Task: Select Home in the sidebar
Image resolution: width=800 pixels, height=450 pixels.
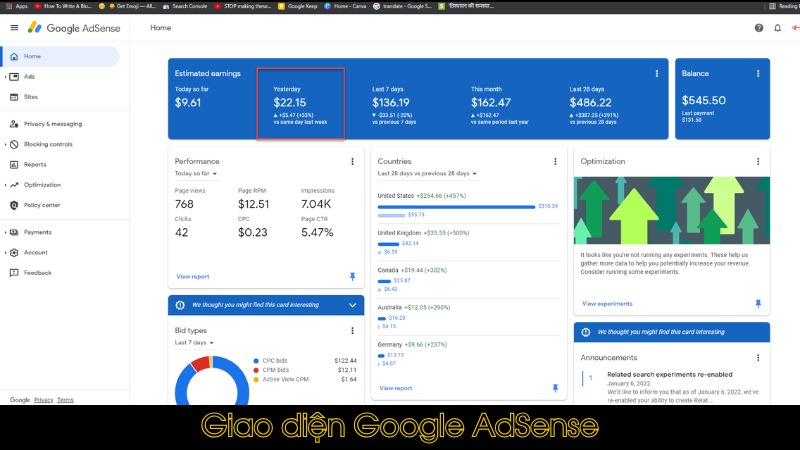Action: (x=60, y=56)
